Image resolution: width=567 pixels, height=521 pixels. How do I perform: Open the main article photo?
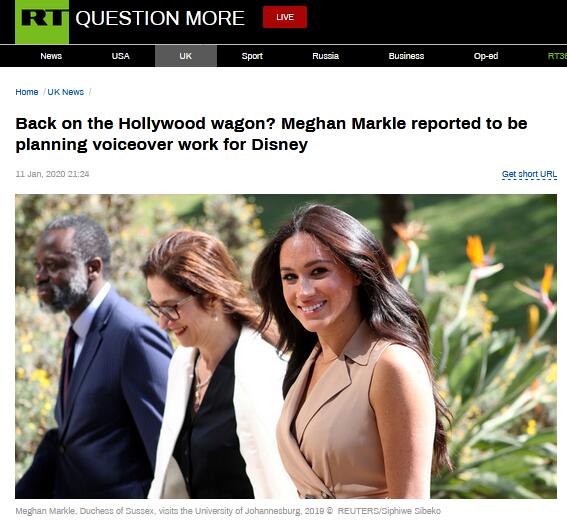coord(286,346)
